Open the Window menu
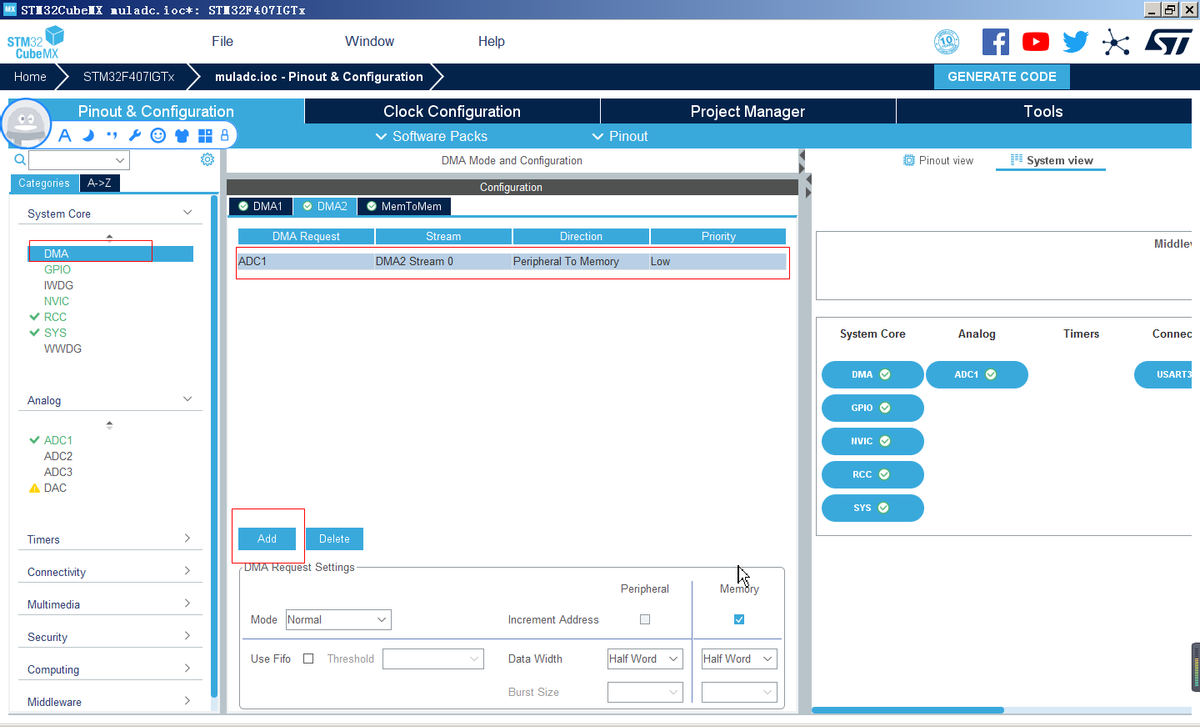1200x727 pixels. pos(369,42)
